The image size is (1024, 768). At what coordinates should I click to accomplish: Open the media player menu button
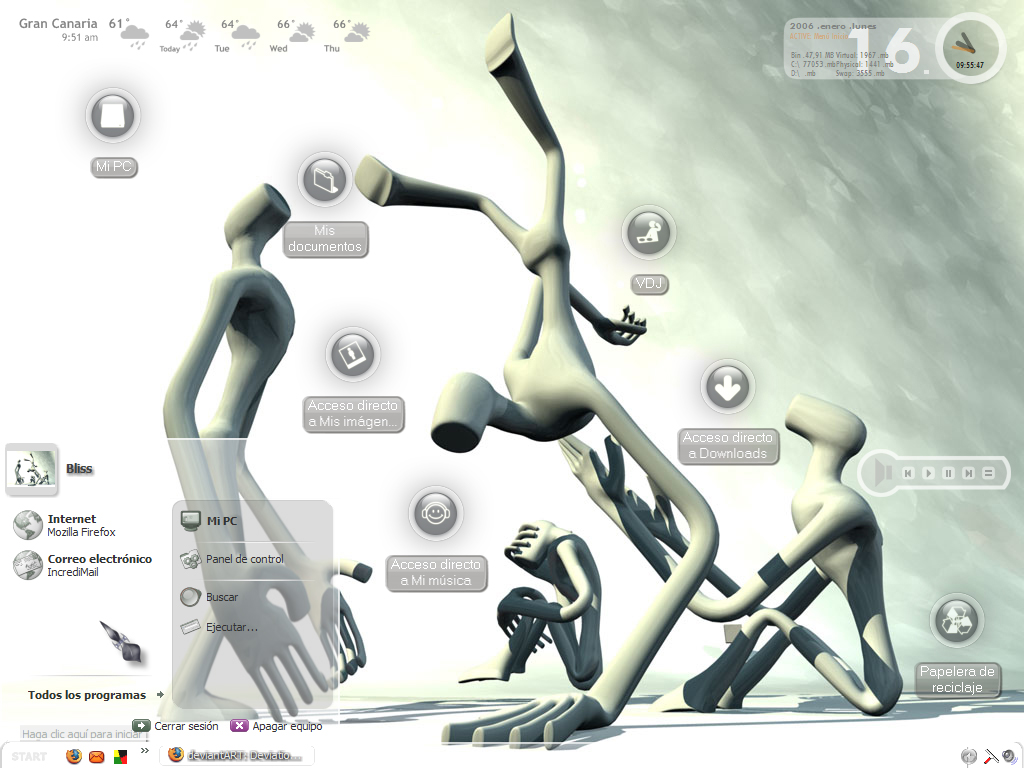(x=989, y=473)
